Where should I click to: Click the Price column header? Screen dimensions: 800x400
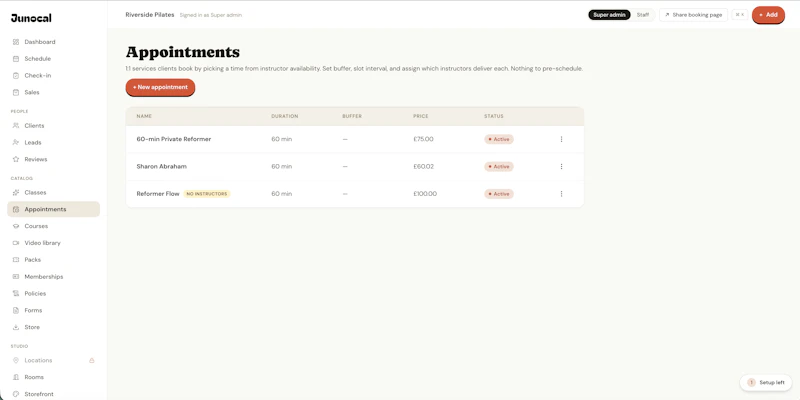click(421, 116)
